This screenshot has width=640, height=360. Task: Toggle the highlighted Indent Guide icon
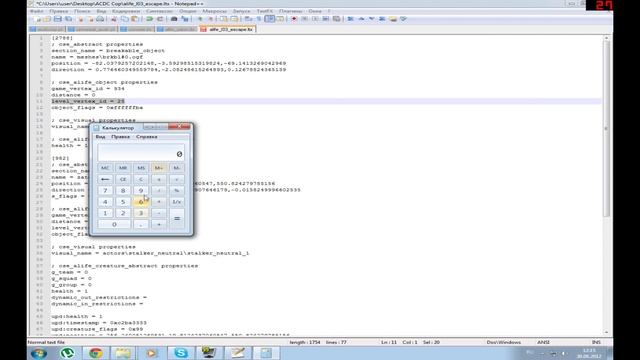point(270,19)
